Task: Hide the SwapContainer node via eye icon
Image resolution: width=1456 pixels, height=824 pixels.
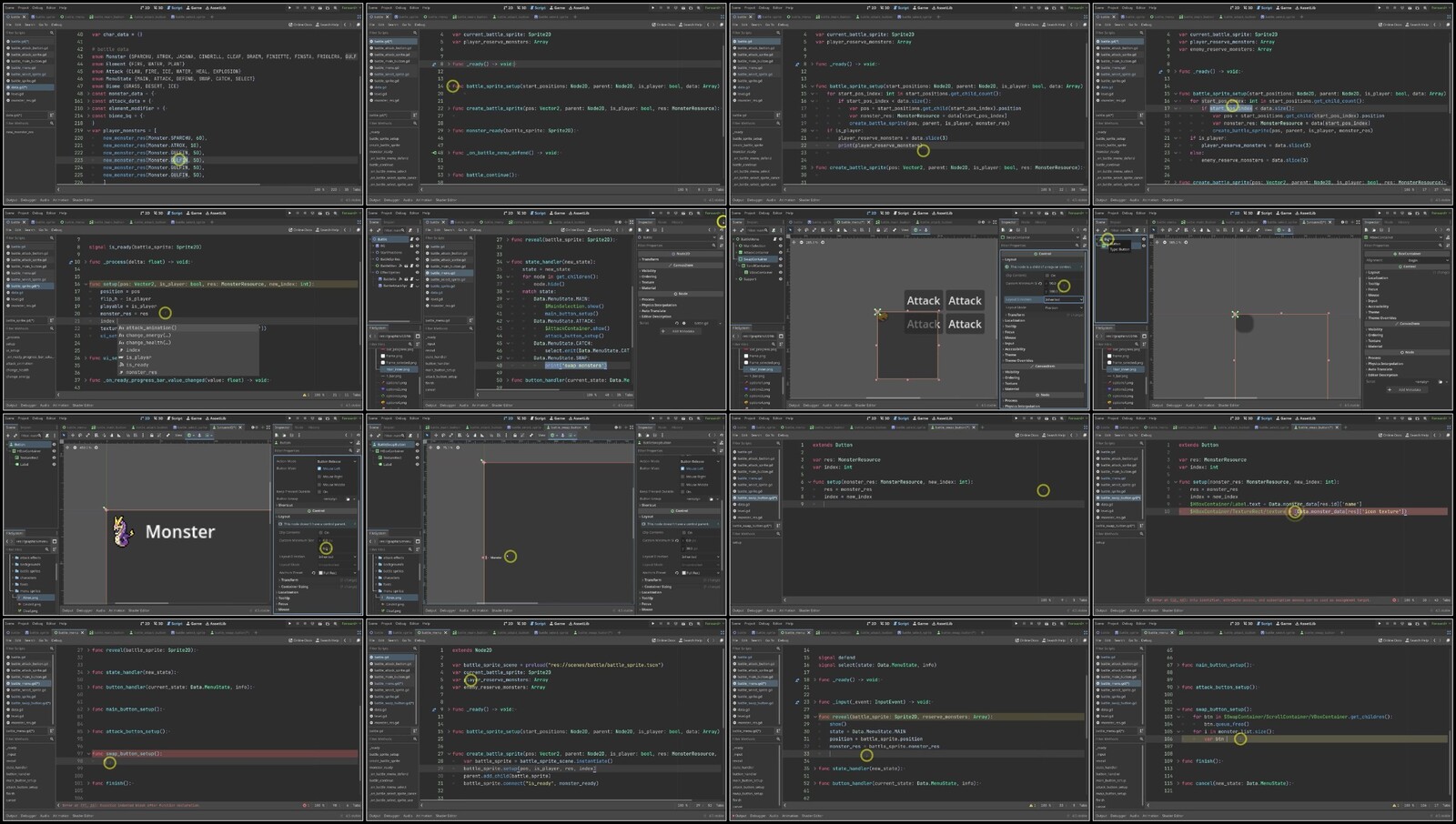Action: coord(780,259)
